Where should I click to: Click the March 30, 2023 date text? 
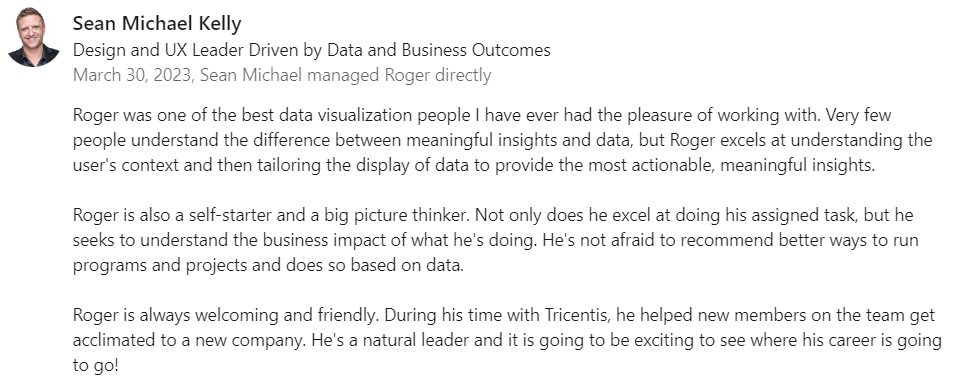pos(132,76)
